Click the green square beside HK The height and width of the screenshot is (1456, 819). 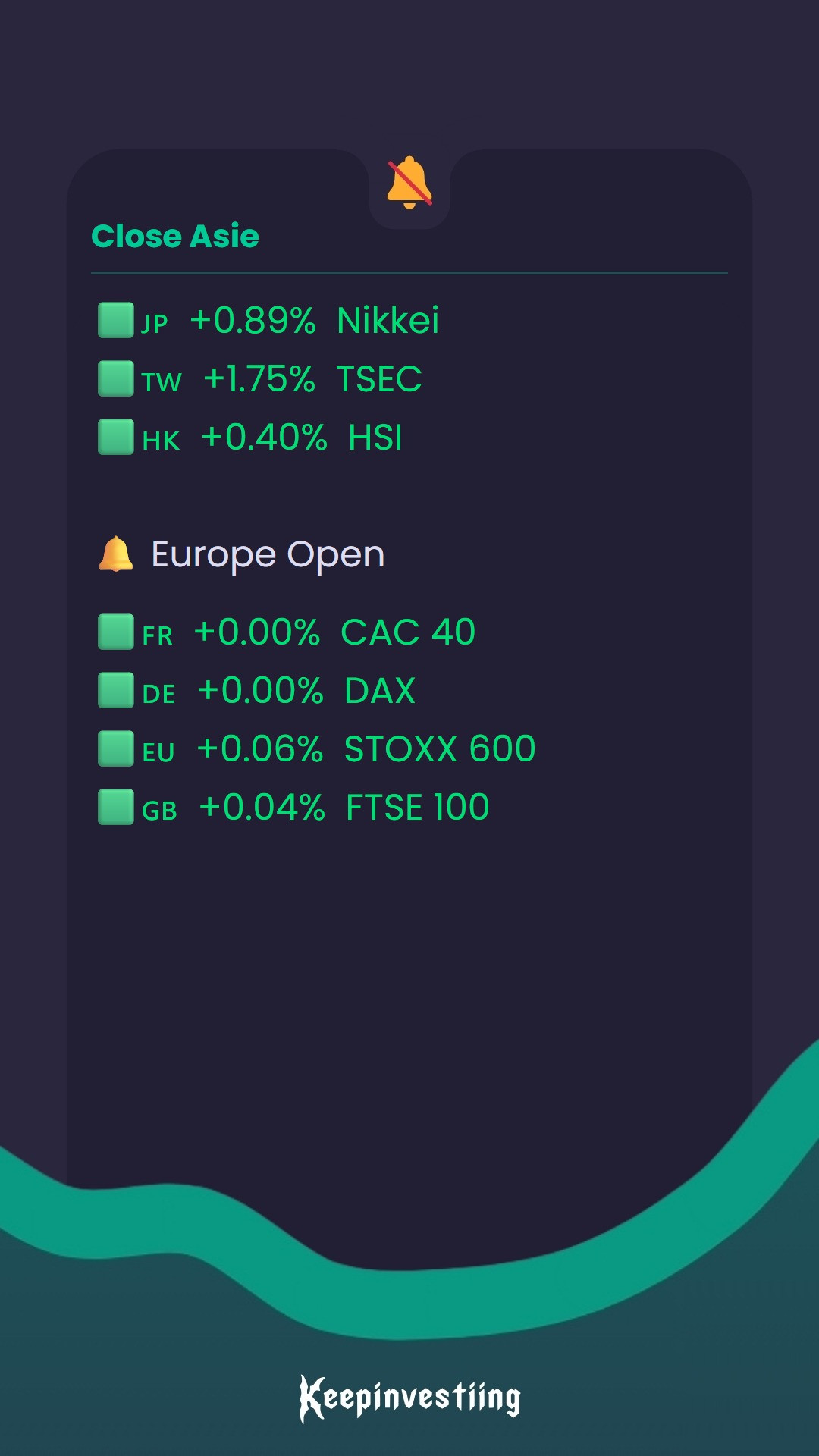point(116,437)
